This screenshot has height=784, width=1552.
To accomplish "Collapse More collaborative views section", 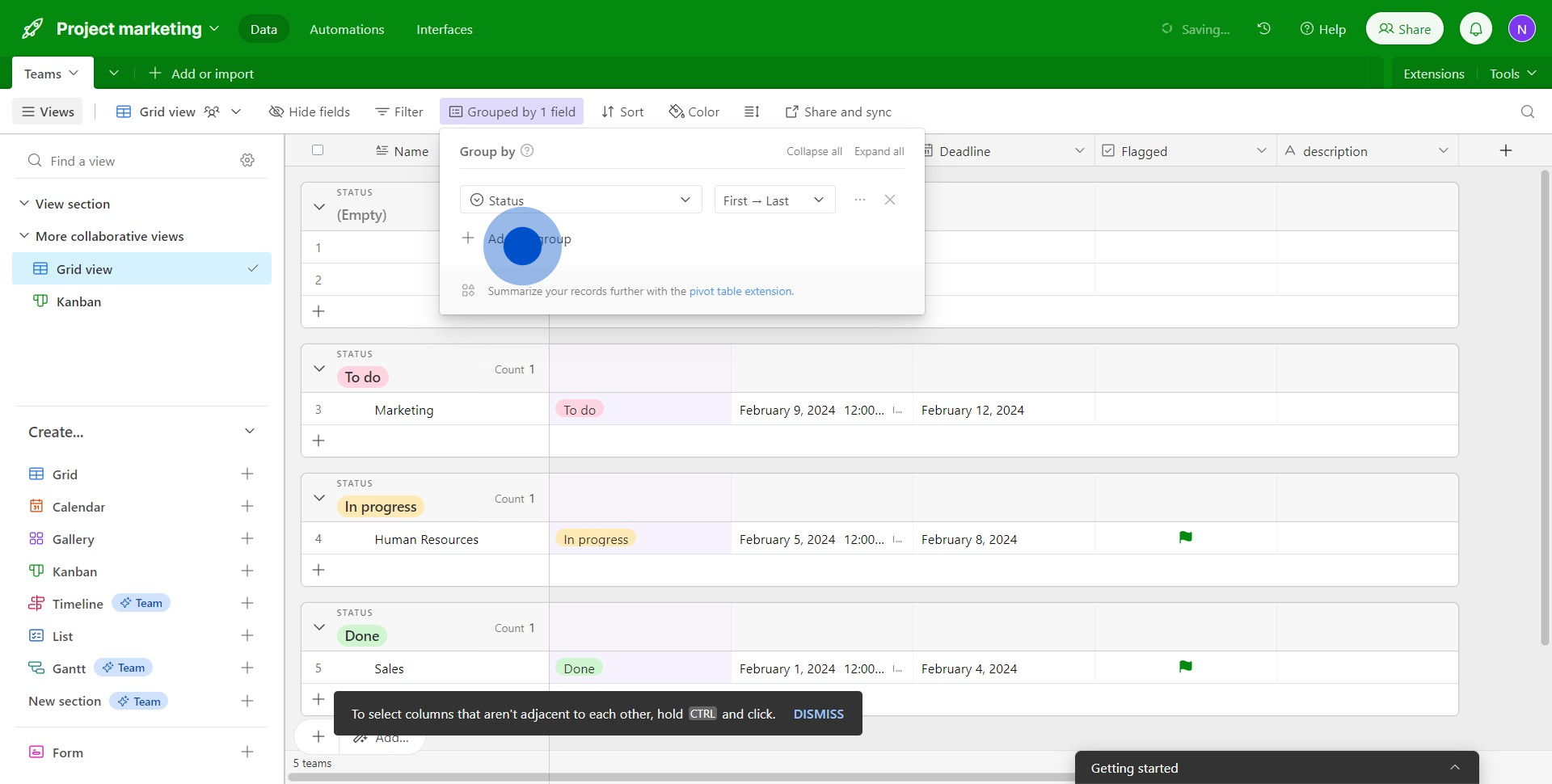I will tap(24, 236).
